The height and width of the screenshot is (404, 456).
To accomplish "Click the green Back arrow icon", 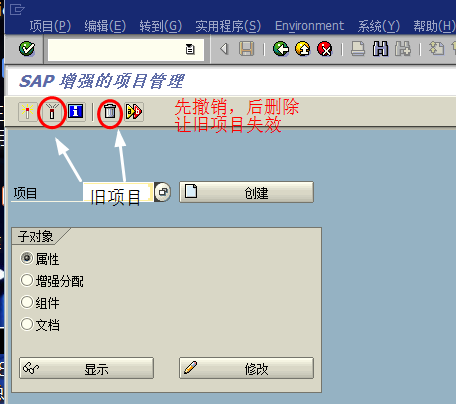I will pyautogui.click(x=281, y=49).
